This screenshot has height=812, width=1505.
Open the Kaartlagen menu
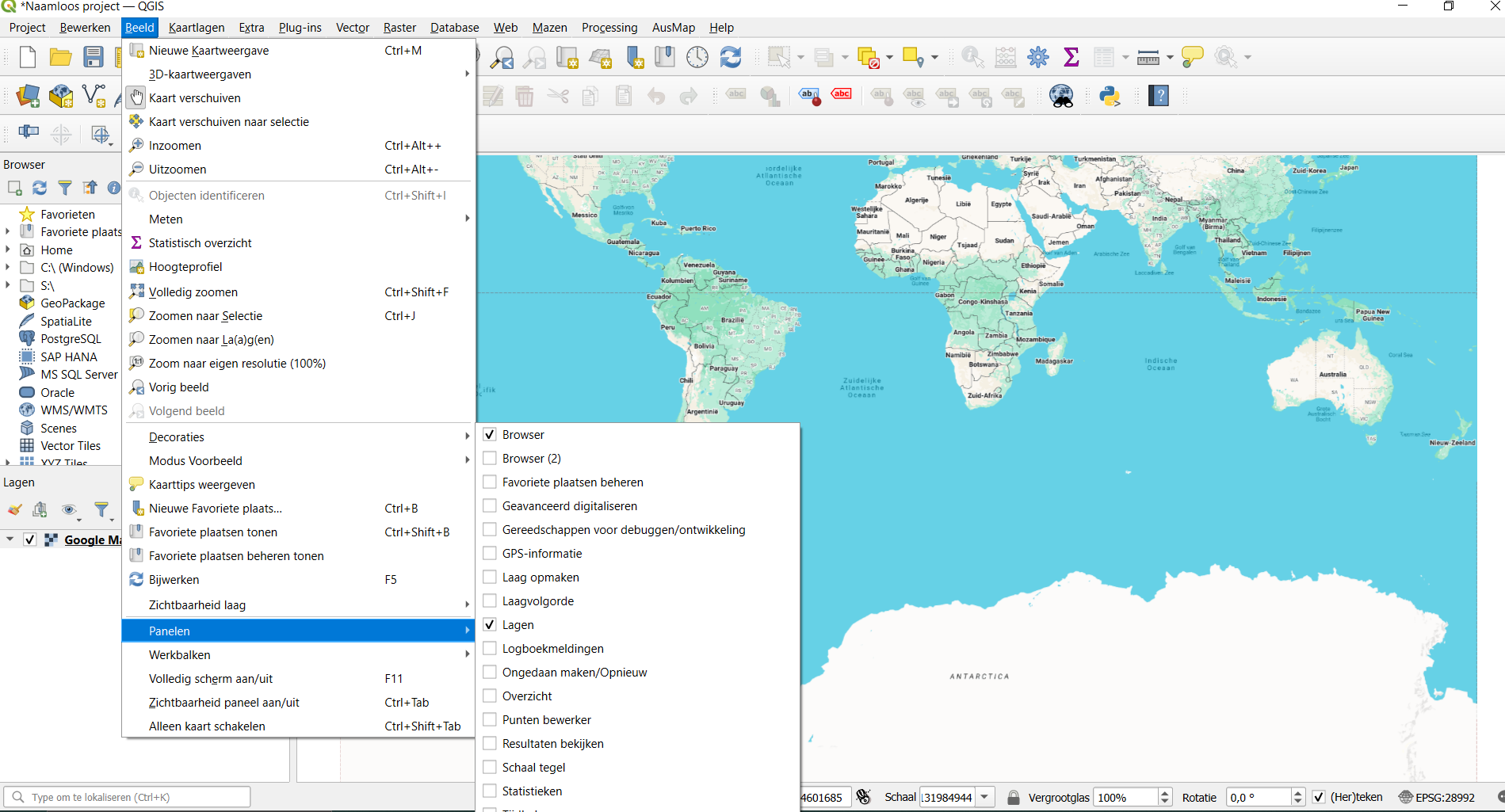196,28
